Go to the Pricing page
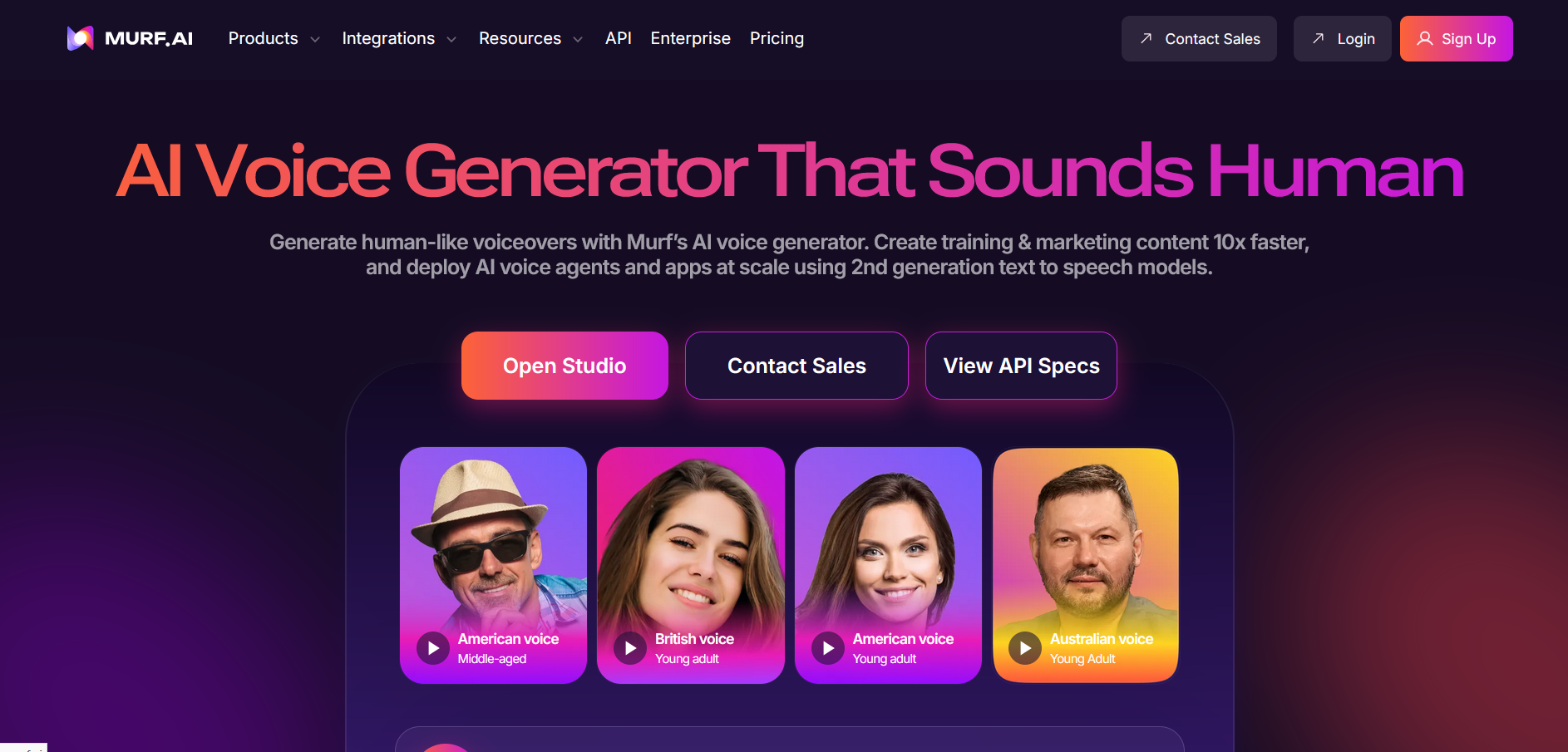 tap(777, 38)
